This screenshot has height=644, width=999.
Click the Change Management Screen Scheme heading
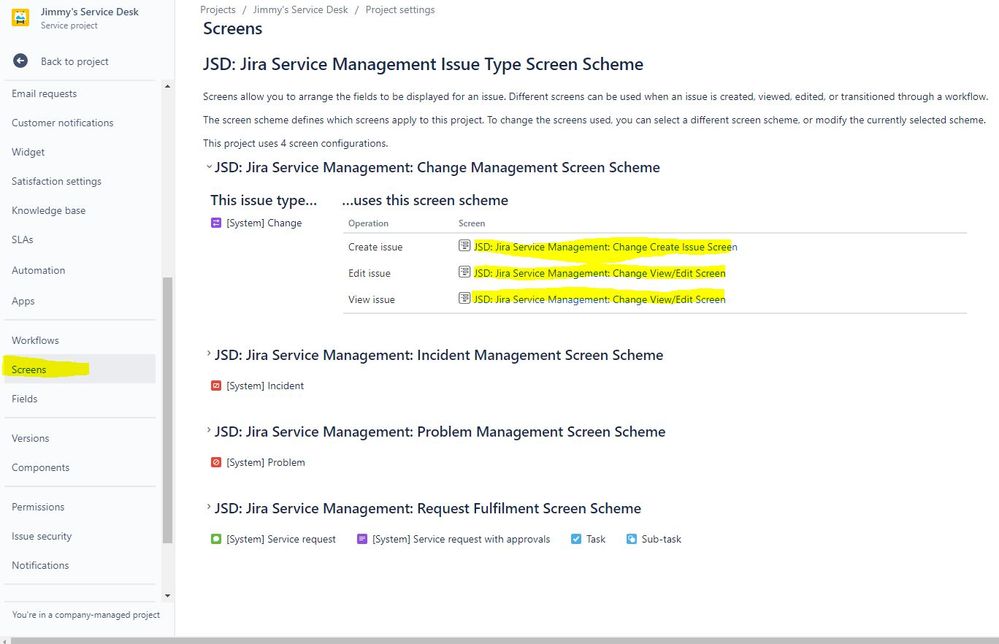pyautogui.click(x=437, y=168)
